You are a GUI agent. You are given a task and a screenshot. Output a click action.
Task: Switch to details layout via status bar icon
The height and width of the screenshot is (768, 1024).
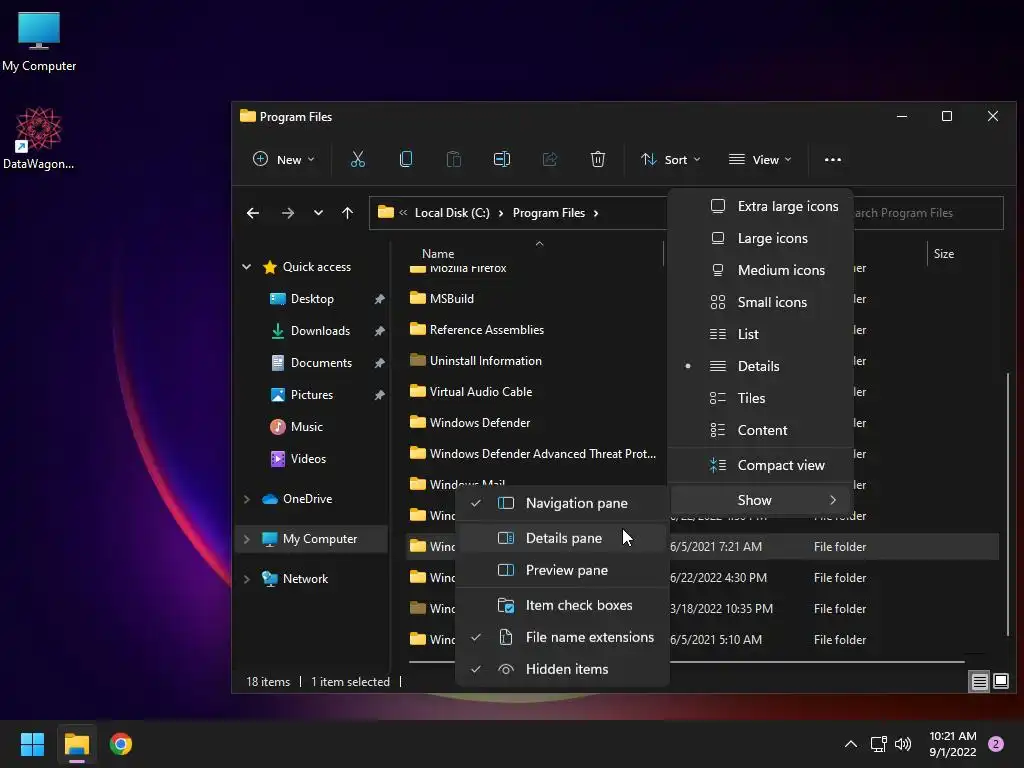(979, 682)
